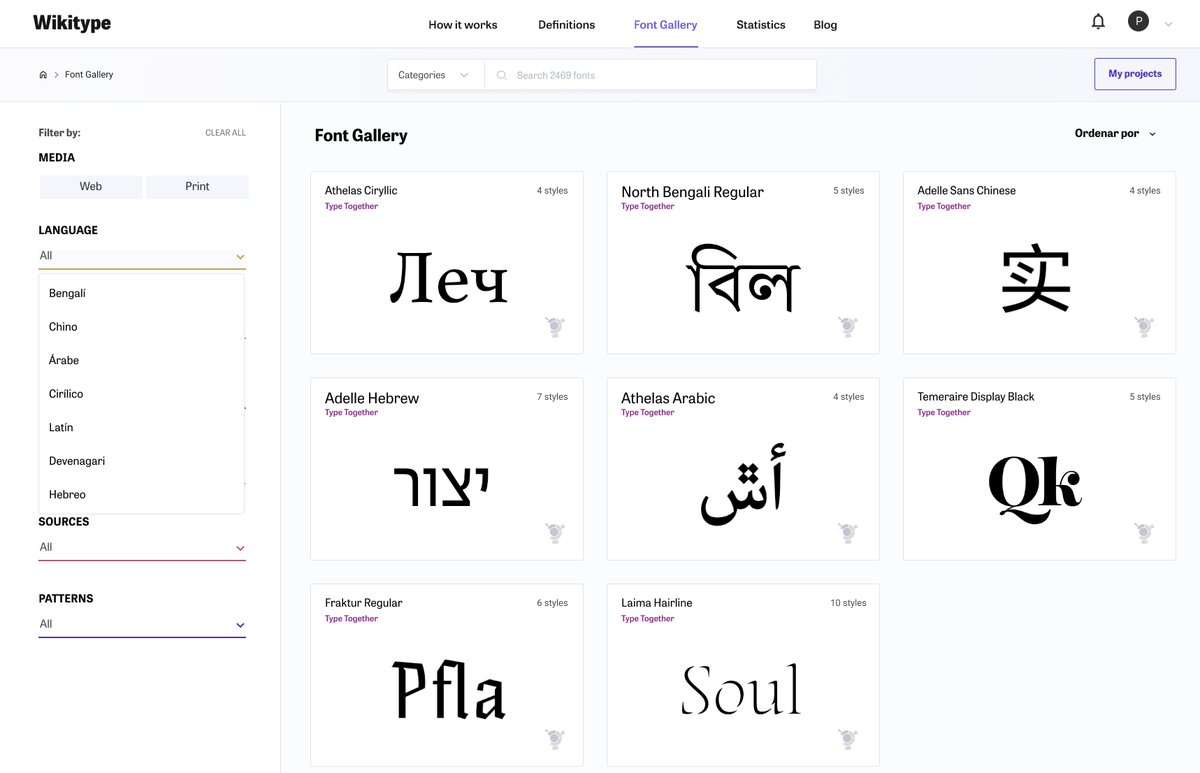Open the Statistics page
1200x773 pixels.
tap(760, 25)
